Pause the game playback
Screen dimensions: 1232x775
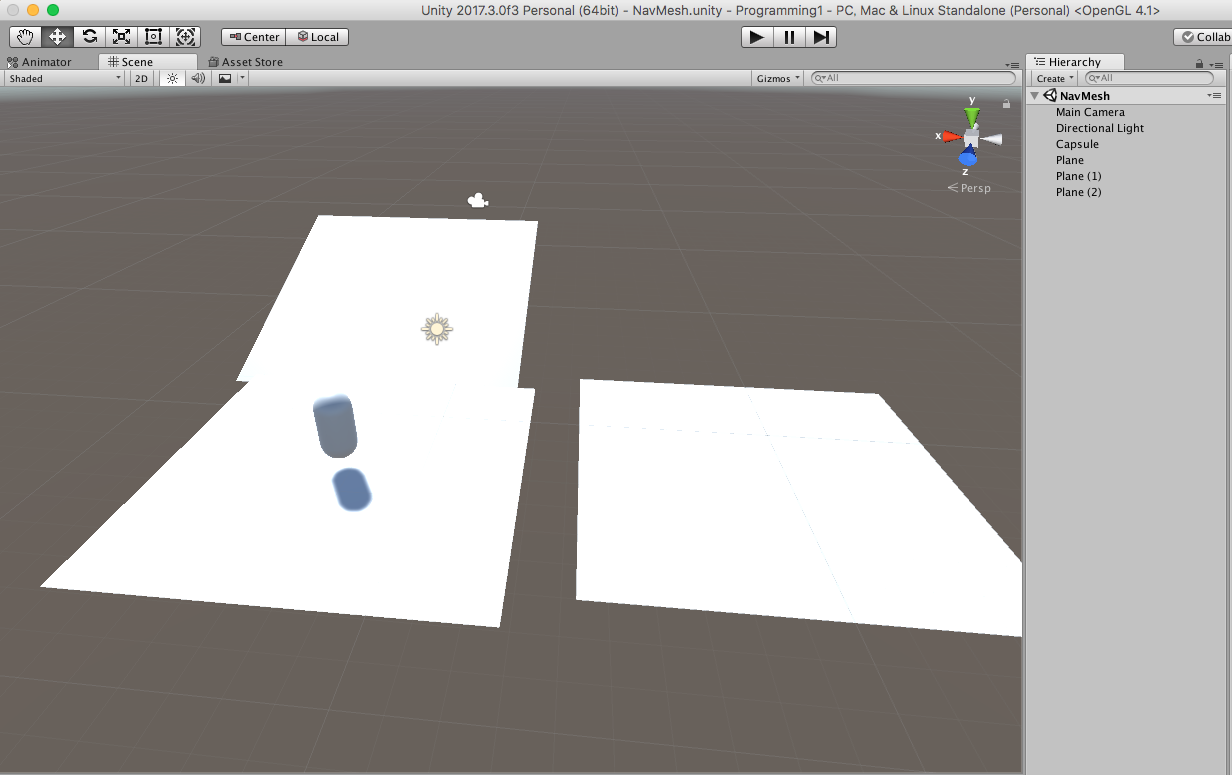pyautogui.click(x=789, y=37)
